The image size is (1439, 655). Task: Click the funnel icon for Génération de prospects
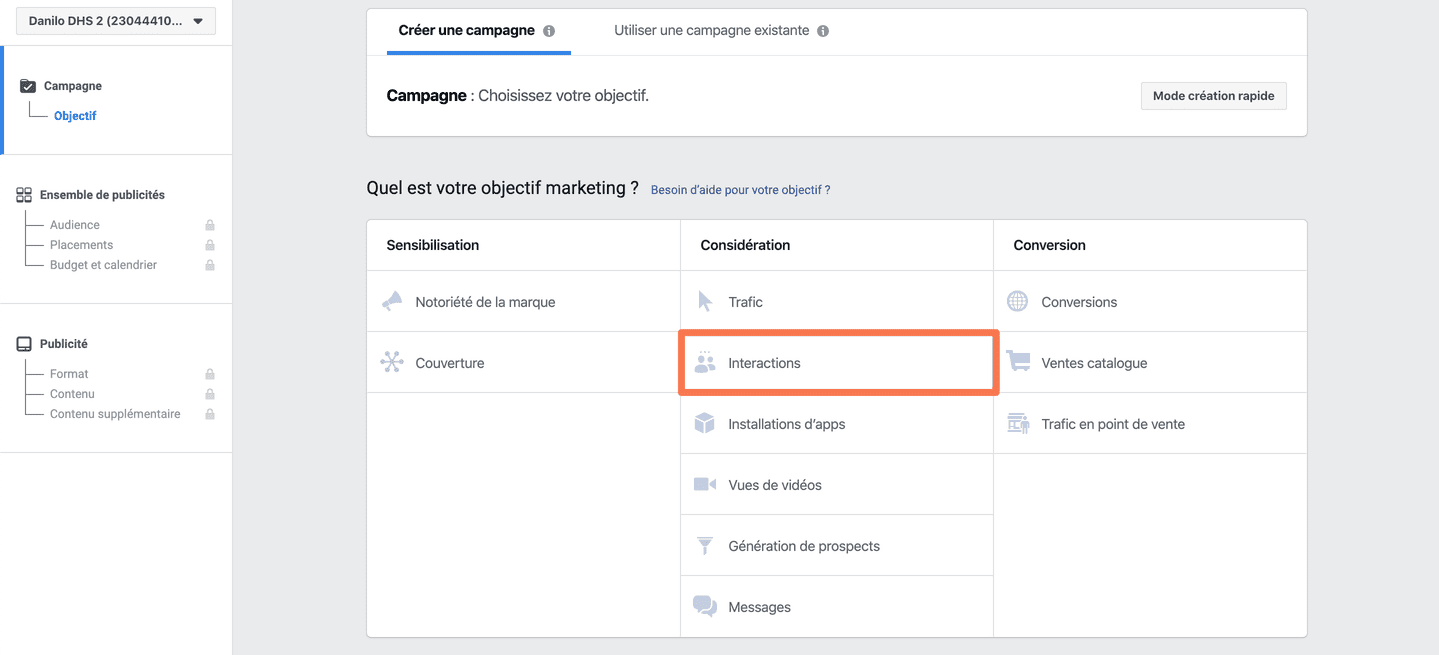click(x=705, y=546)
